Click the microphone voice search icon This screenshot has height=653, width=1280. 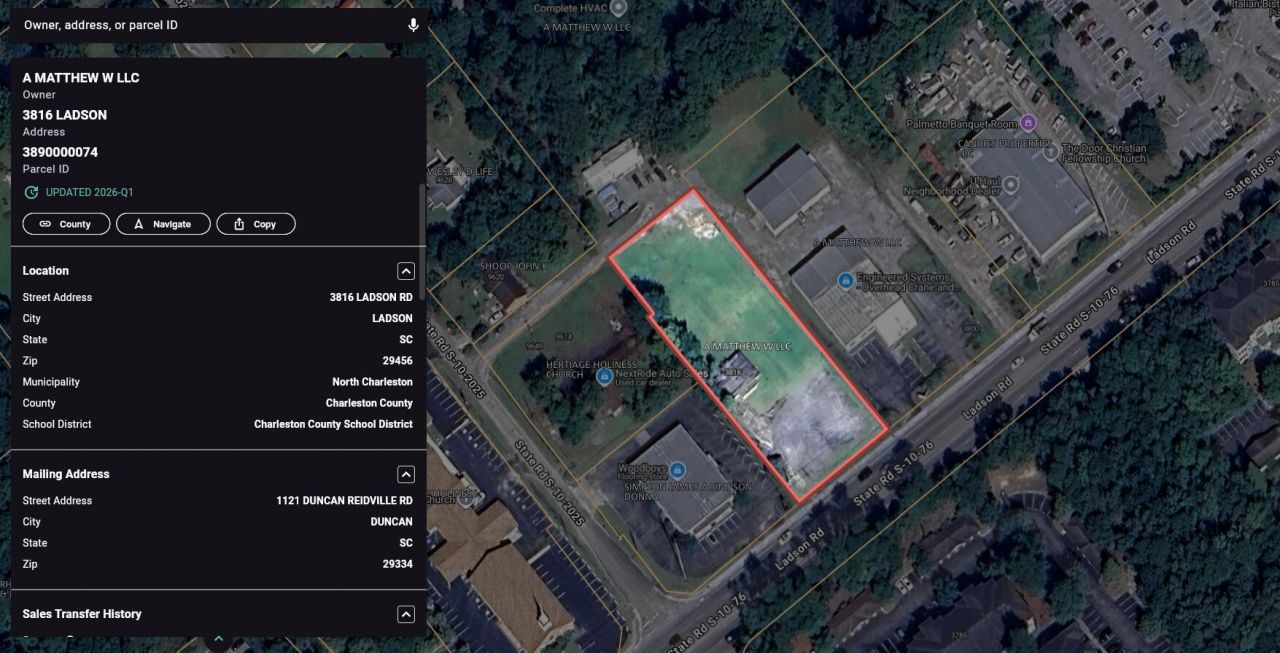pos(413,25)
